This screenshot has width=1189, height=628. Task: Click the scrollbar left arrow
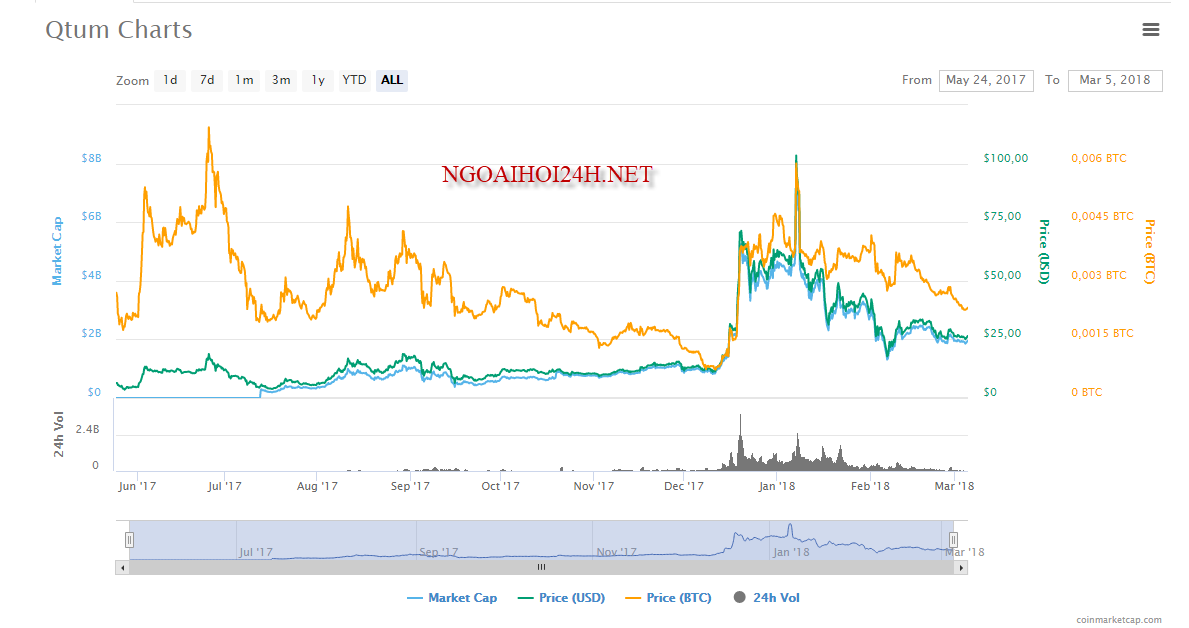click(123, 567)
